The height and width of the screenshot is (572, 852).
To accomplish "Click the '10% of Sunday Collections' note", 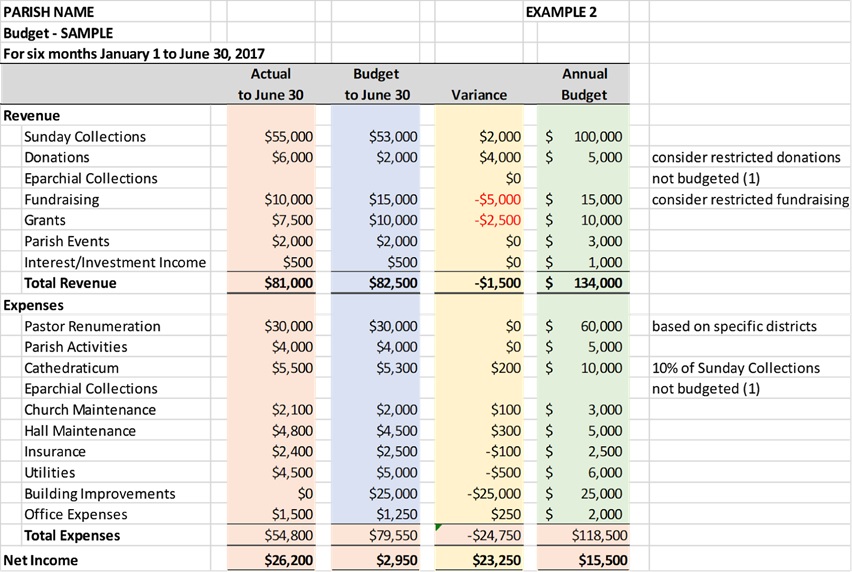I will click(x=735, y=368).
